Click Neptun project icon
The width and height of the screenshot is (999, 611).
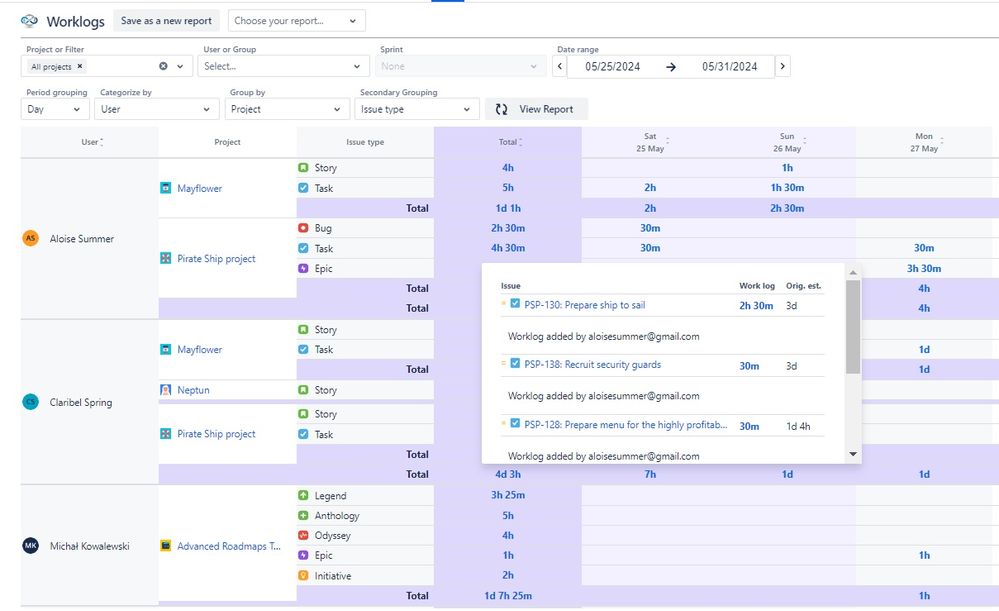tap(166, 390)
